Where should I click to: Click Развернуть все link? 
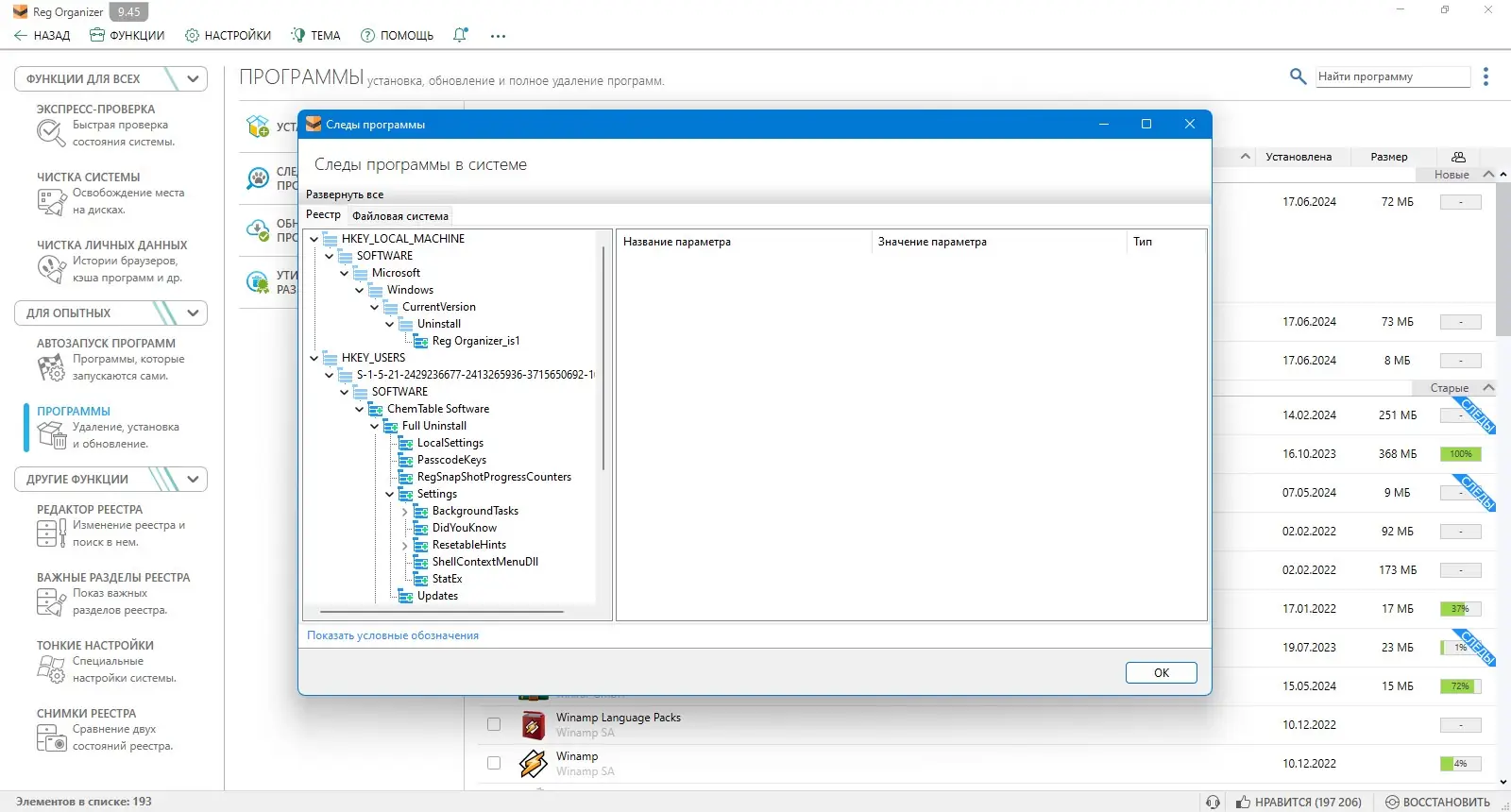345,195
